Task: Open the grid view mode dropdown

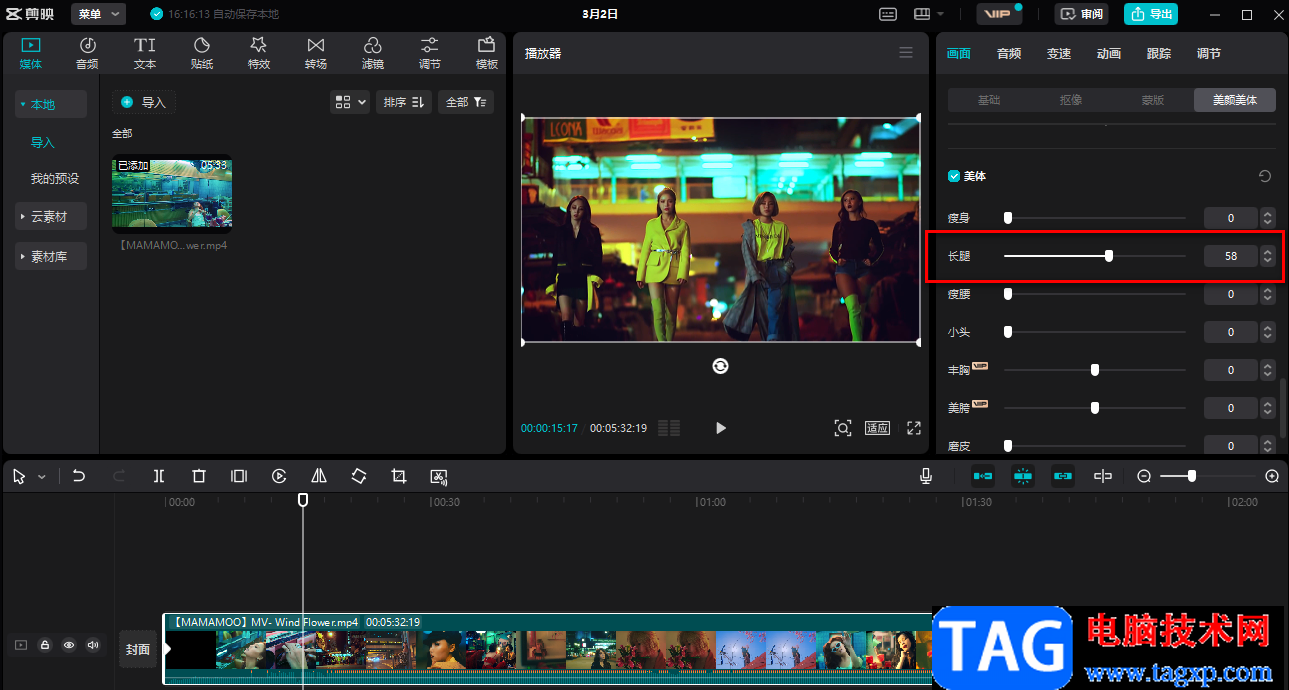Action: [x=350, y=102]
